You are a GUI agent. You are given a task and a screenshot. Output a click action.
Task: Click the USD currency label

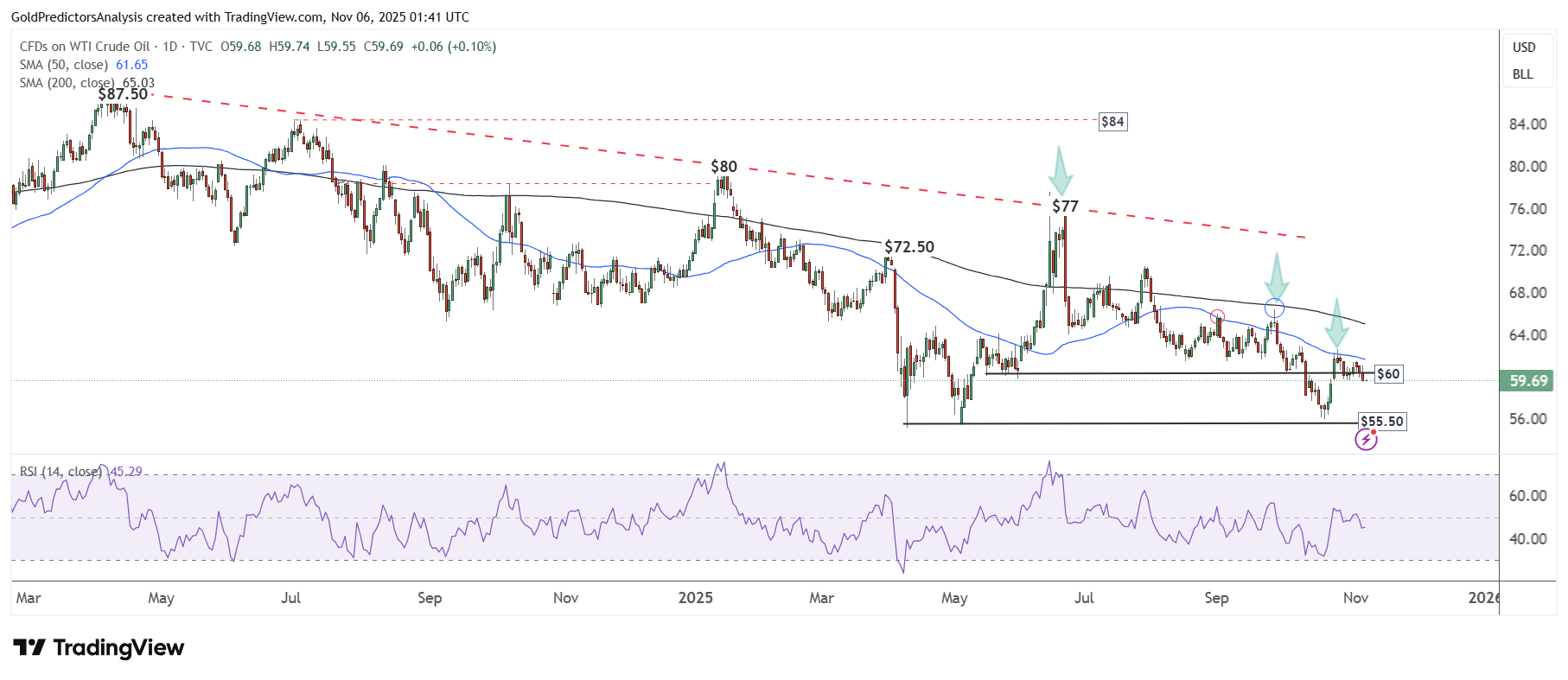1524,48
